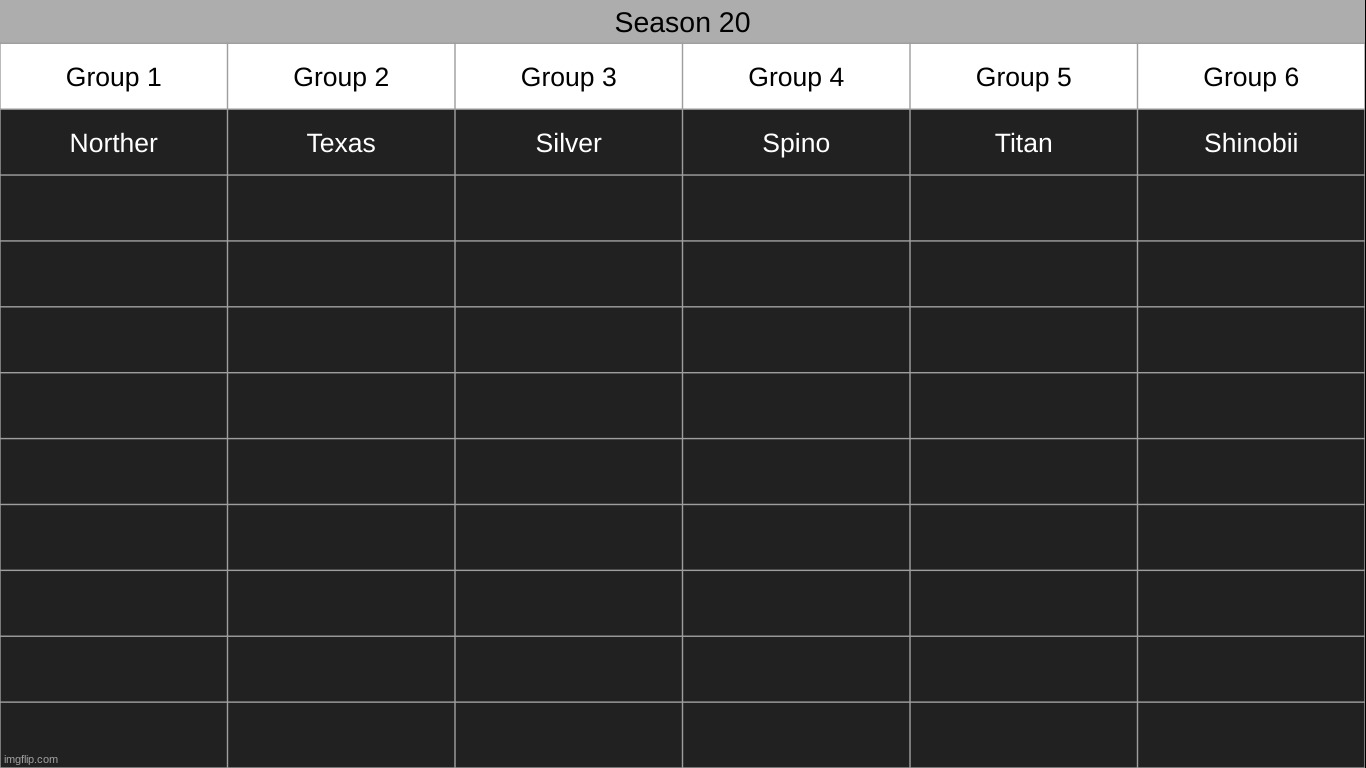This screenshot has height=768, width=1366.
Task: Click the Season 20 title bar
Action: 682,22
